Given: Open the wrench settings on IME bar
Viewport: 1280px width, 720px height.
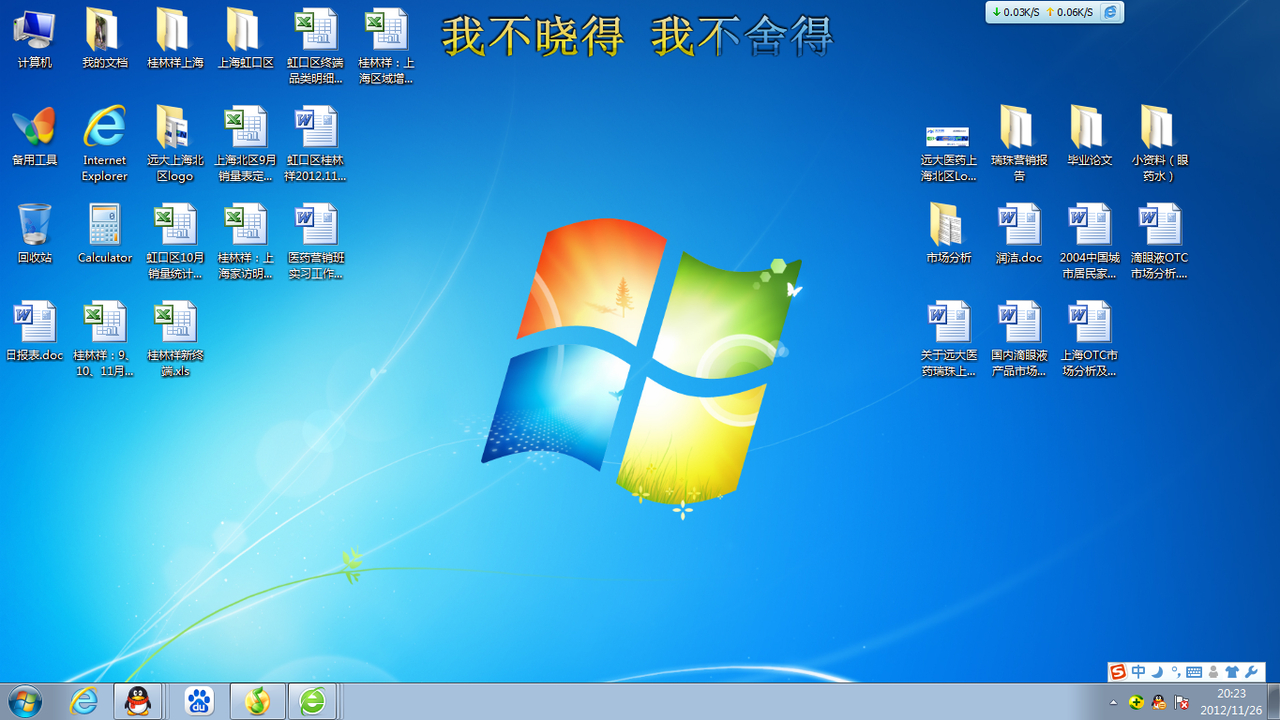Looking at the screenshot, I should pos(1251,672).
